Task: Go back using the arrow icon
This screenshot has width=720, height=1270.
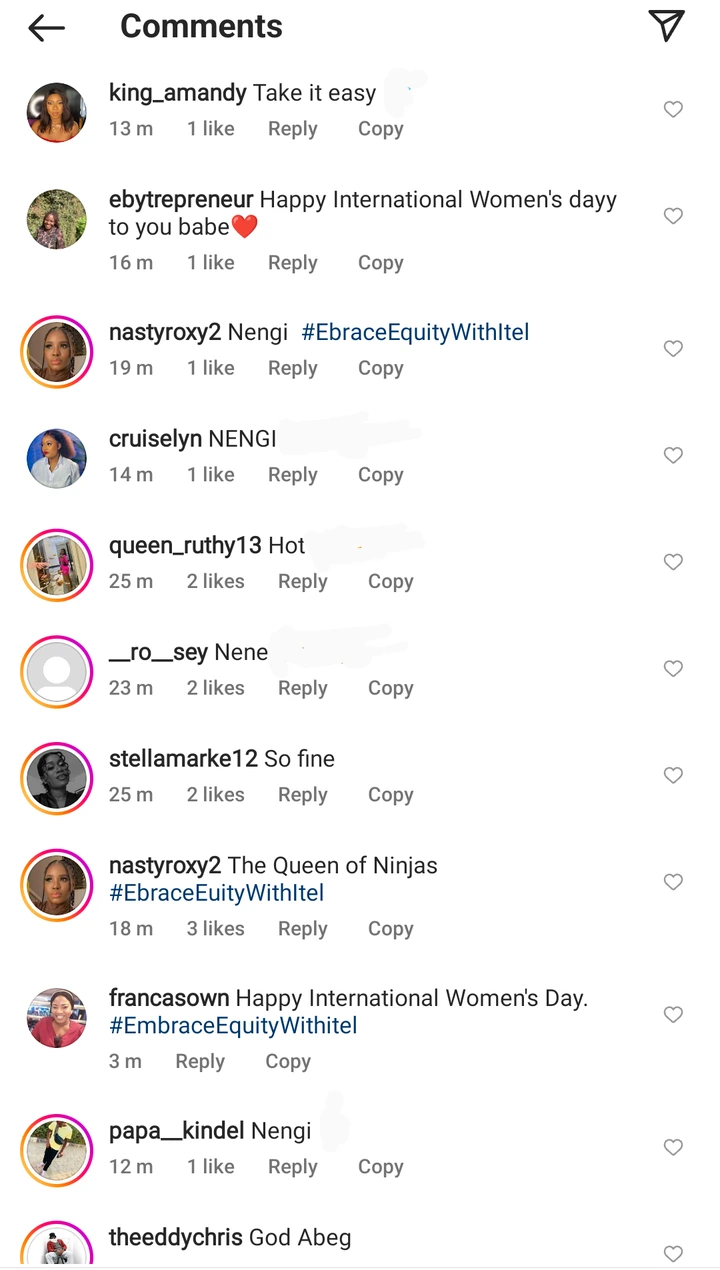Action: click(x=46, y=28)
